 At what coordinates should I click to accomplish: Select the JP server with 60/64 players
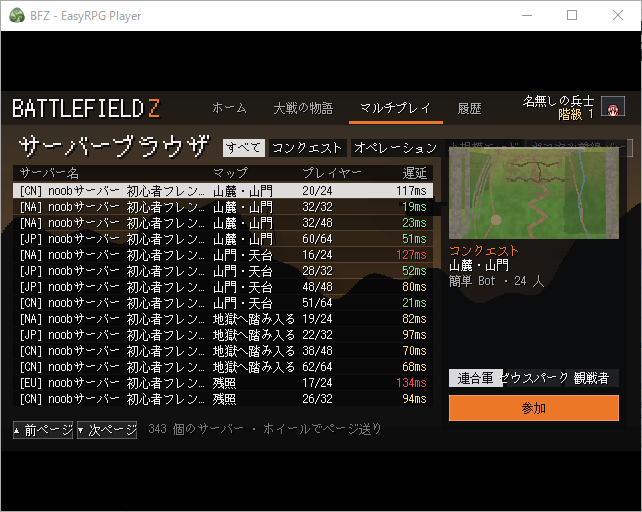click(223, 239)
